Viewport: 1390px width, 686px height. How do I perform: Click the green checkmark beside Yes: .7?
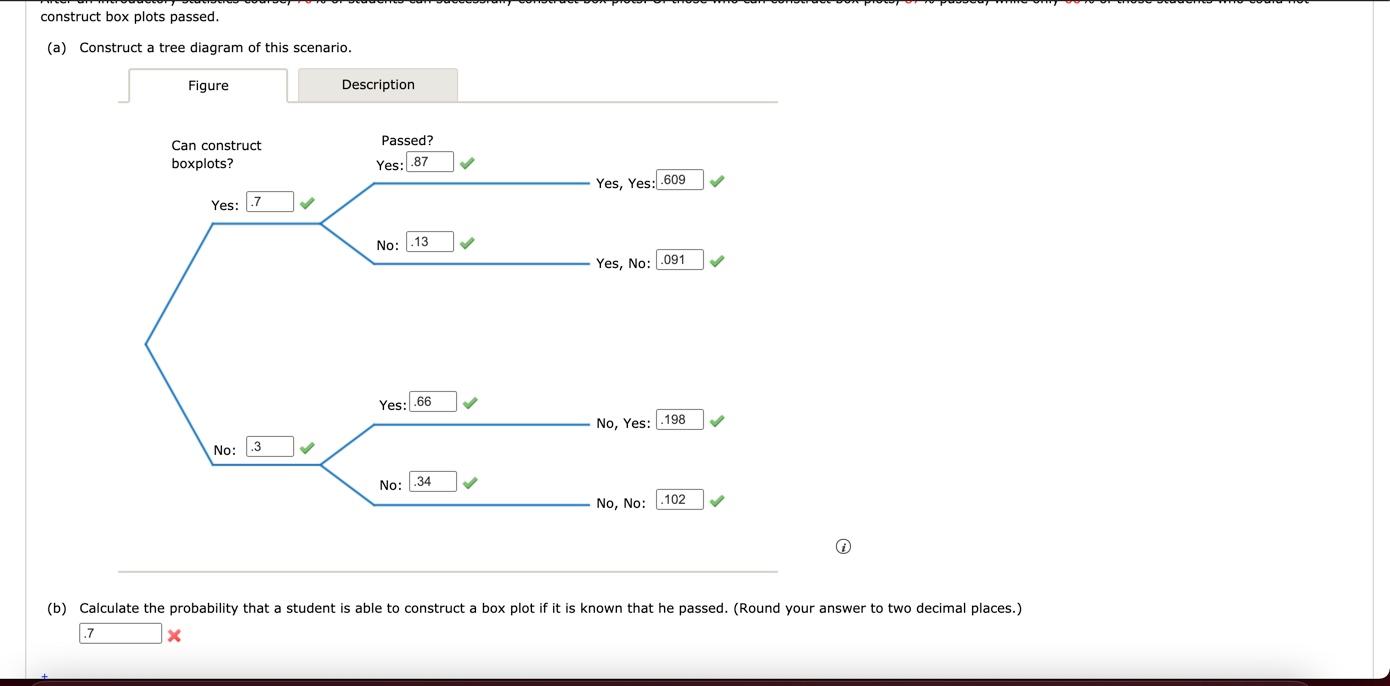(x=307, y=202)
